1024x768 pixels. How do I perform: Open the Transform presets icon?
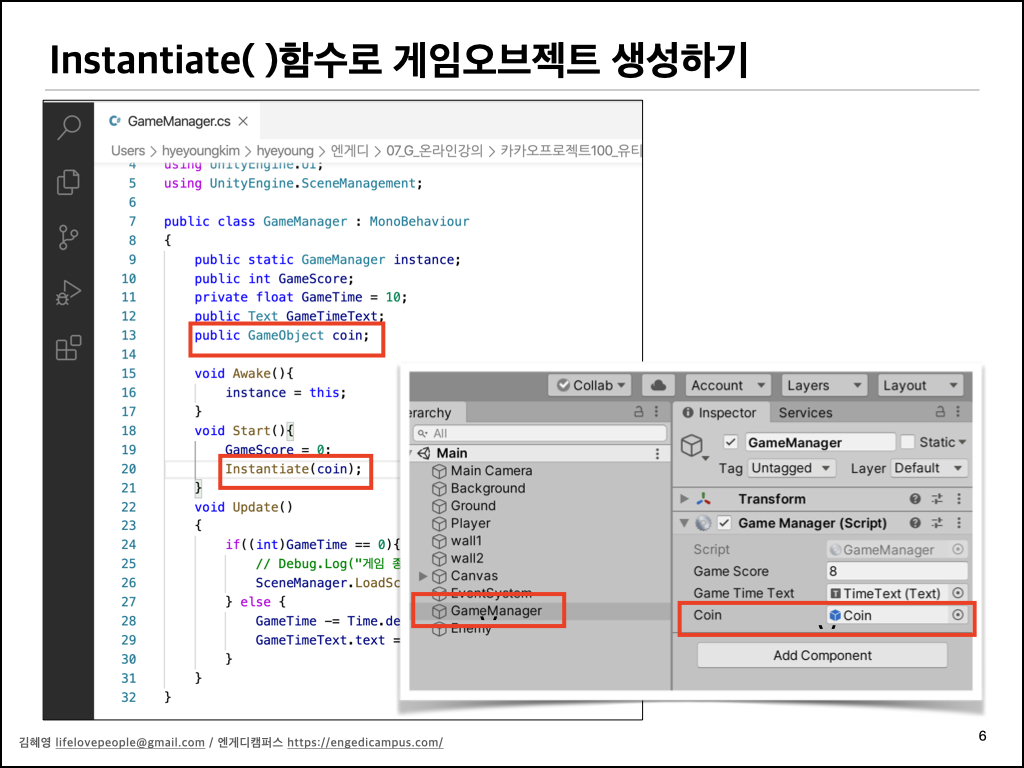(937, 499)
